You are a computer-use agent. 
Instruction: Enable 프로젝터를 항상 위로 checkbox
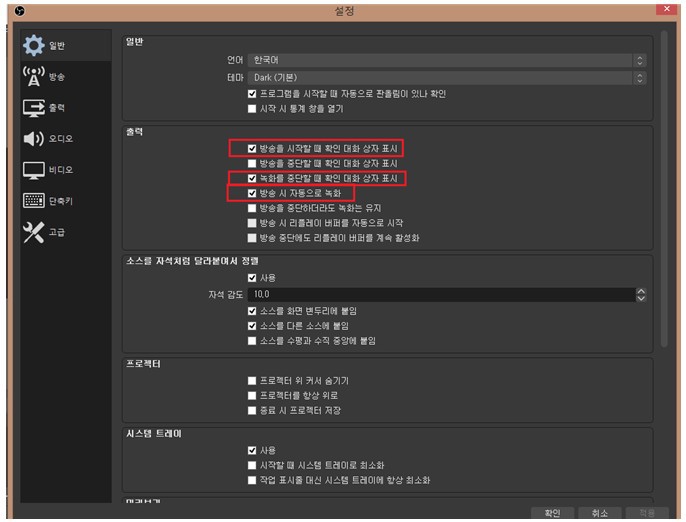point(252,396)
